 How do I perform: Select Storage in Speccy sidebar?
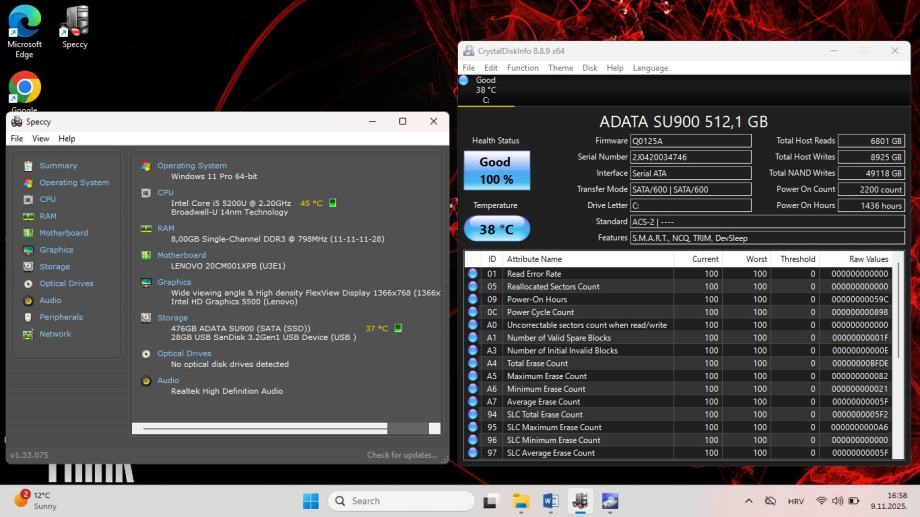click(x=55, y=266)
